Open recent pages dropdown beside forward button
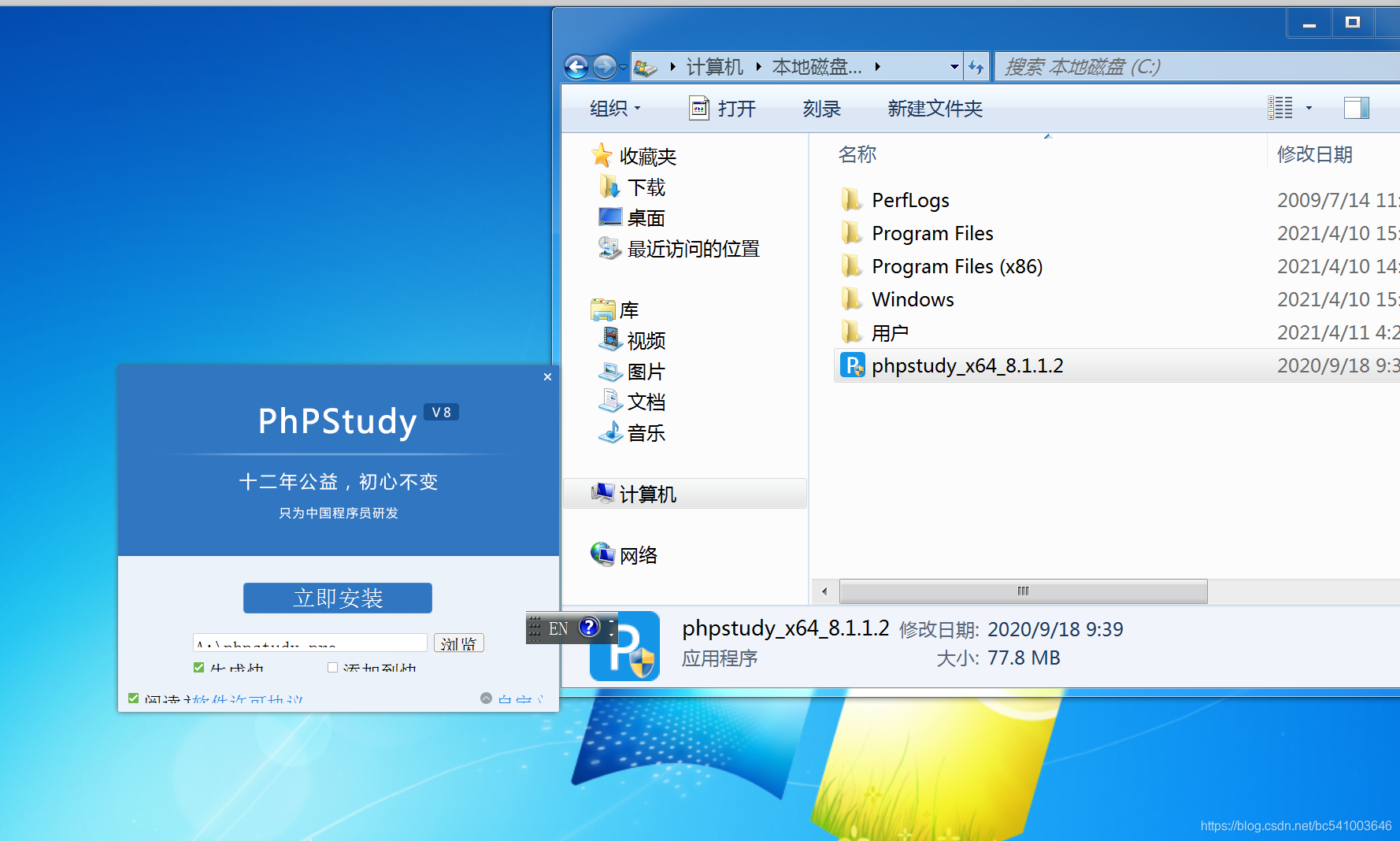The height and width of the screenshot is (841, 1400). pos(623,68)
